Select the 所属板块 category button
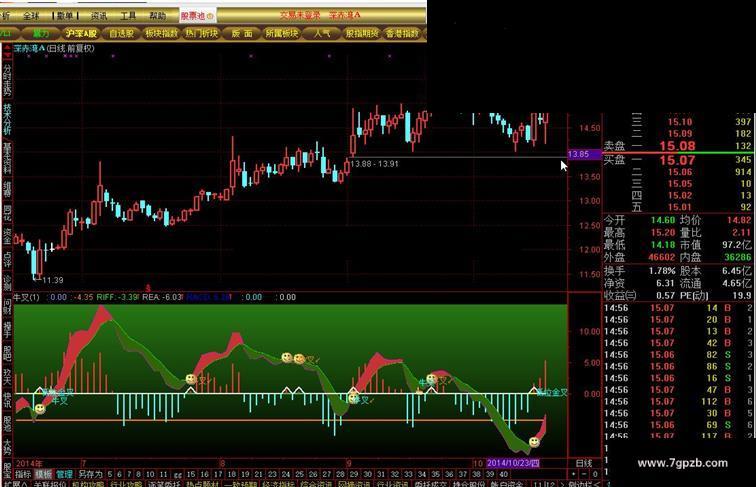Image resolution: width=756 pixels, height=487 pixels. (x=282, y=33)
